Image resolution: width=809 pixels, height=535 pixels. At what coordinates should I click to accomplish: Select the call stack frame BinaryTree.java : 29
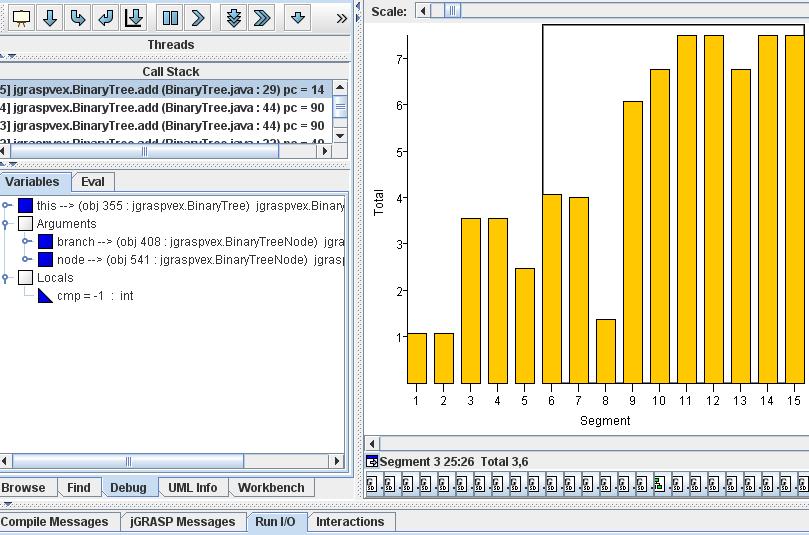166,90
